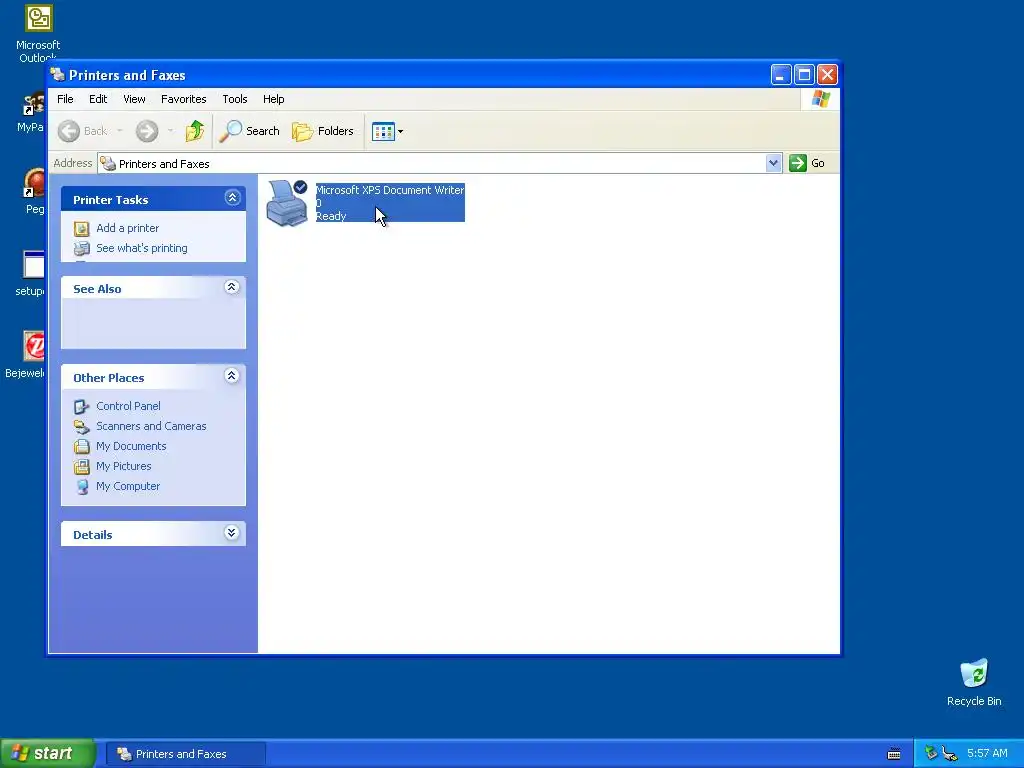
Task: Click the Forward arrow button
Action: (x=147, y=131)
